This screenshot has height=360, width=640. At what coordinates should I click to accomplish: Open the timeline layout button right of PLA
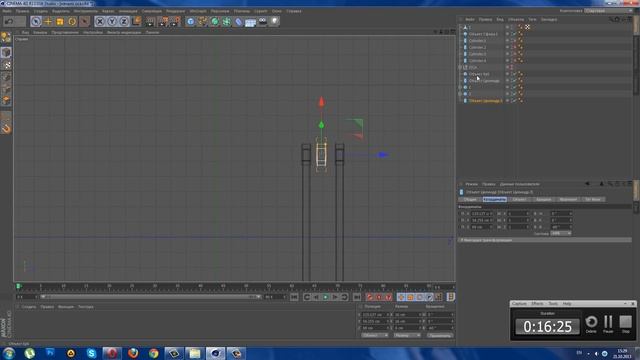tap(451, 297)
